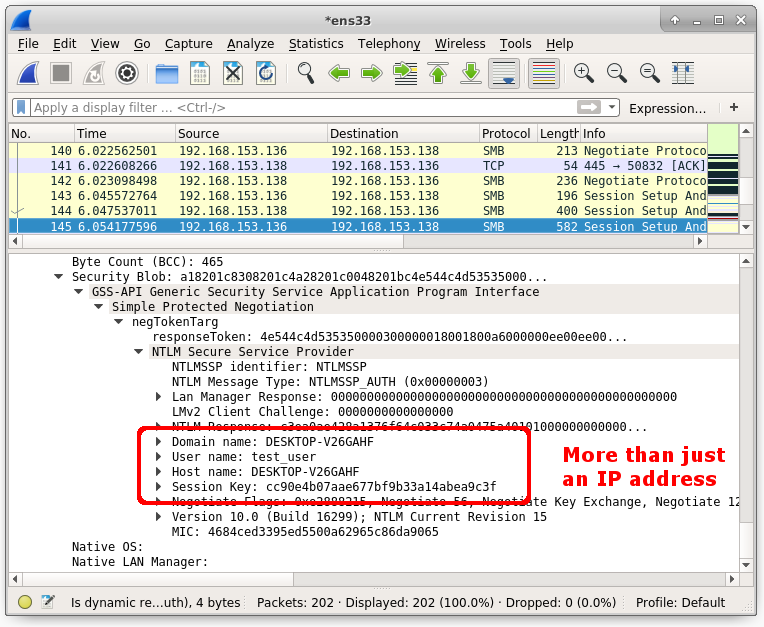Go to previous packet with back arrow

tap(339, 73)
